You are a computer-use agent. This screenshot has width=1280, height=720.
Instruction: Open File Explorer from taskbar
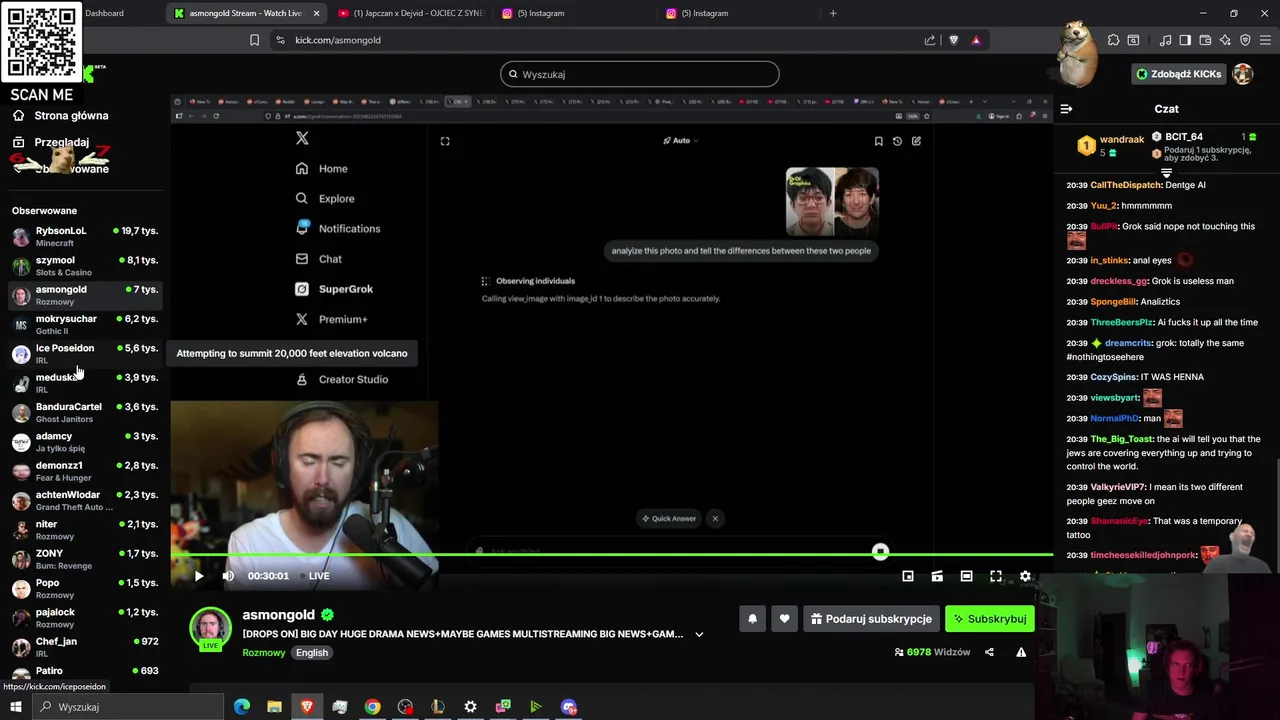274,707
